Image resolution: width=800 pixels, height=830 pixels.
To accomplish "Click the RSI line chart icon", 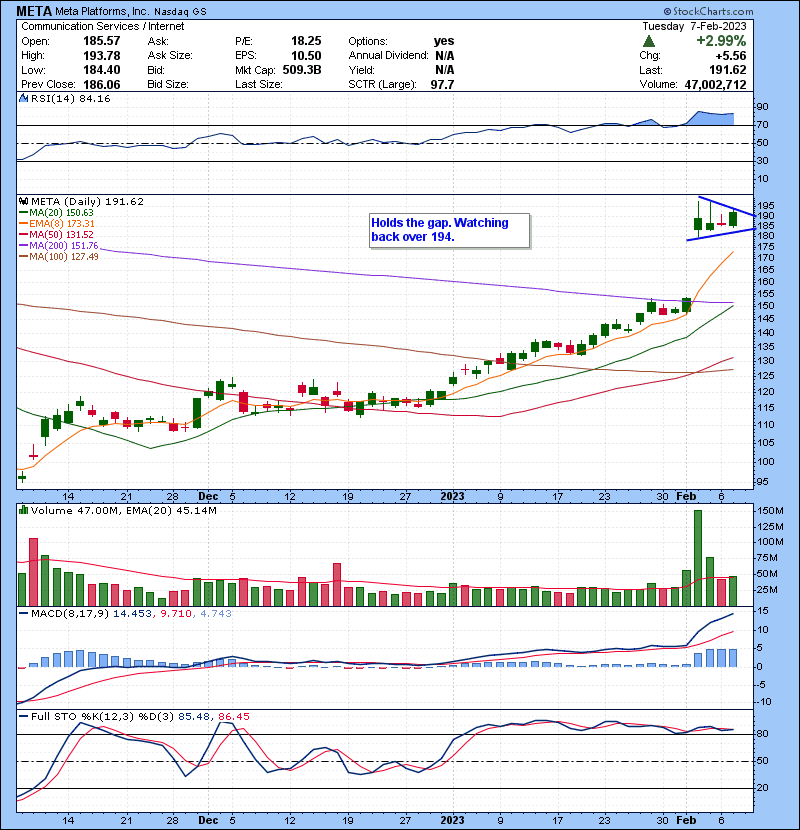I will coord(23,98).
